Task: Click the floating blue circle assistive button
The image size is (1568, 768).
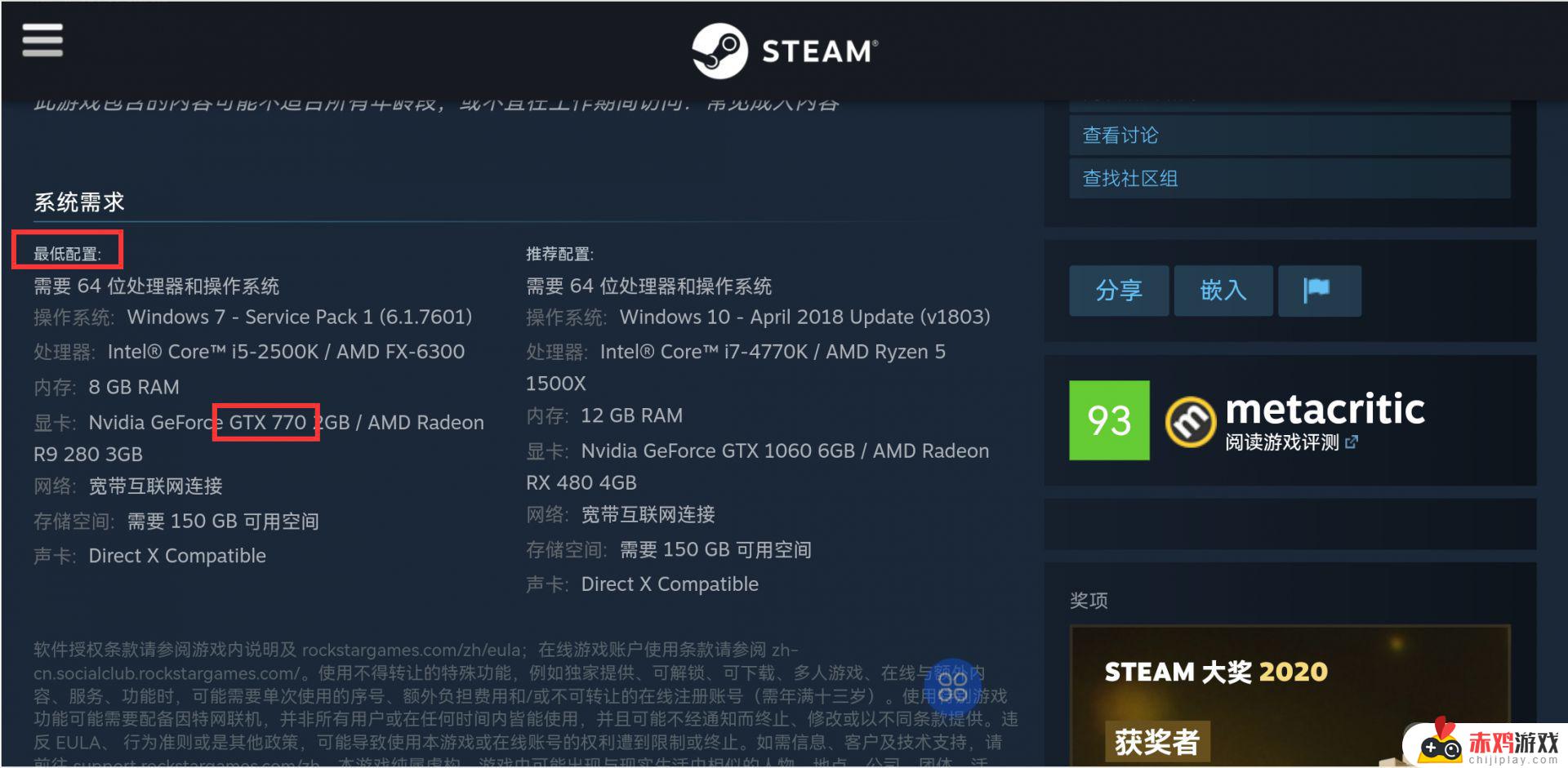Action: point(953,686)
